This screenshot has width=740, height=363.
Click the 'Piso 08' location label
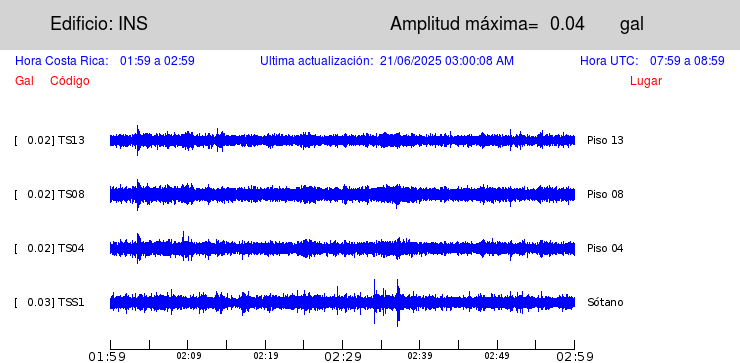[605, 194]
